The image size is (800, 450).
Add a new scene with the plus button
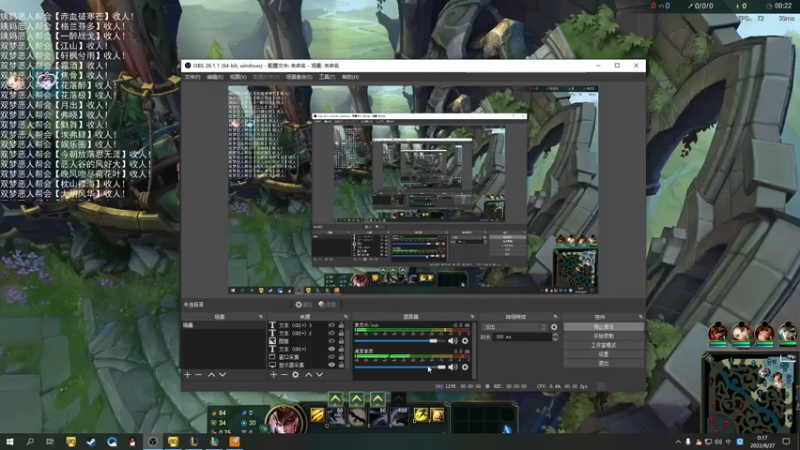187,374
